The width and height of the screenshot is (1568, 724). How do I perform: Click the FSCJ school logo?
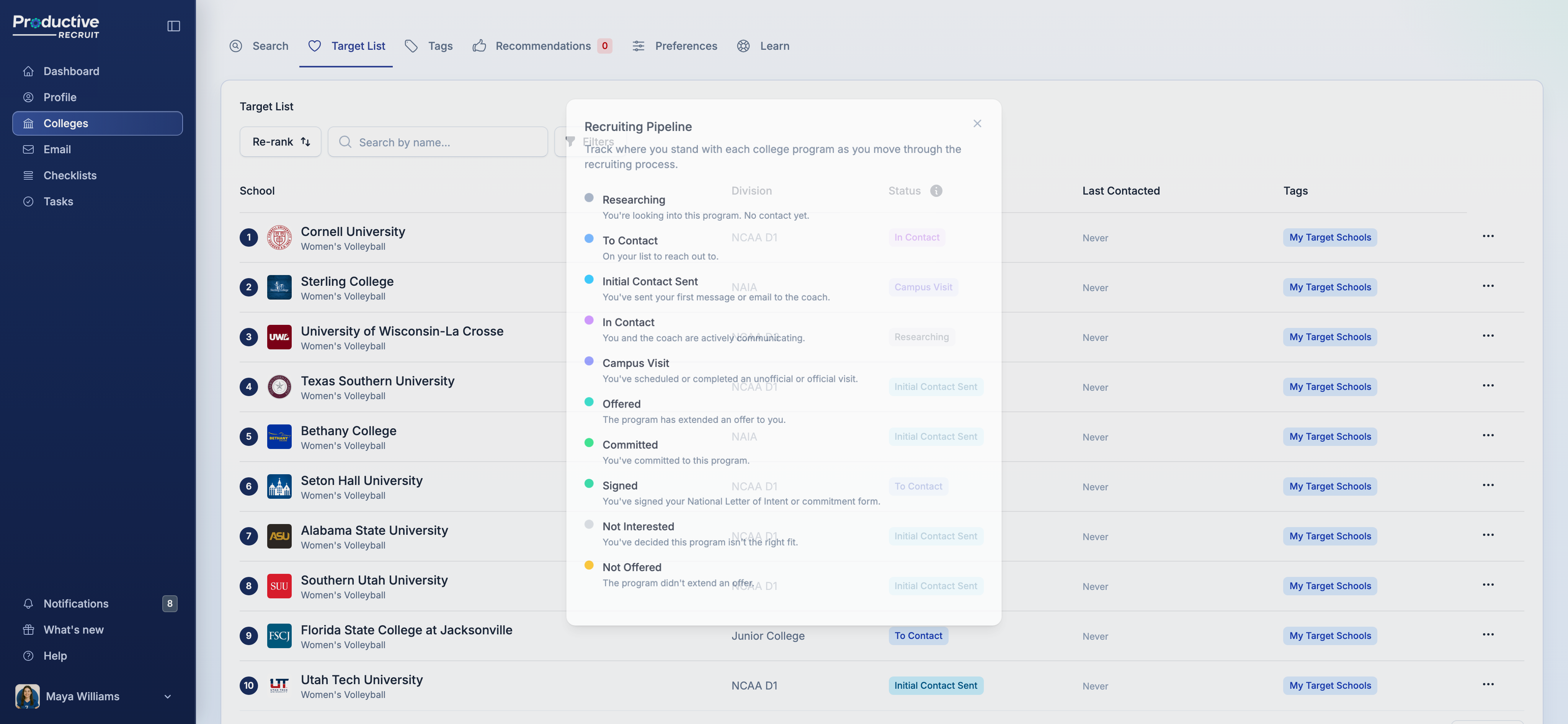point(279,636)
